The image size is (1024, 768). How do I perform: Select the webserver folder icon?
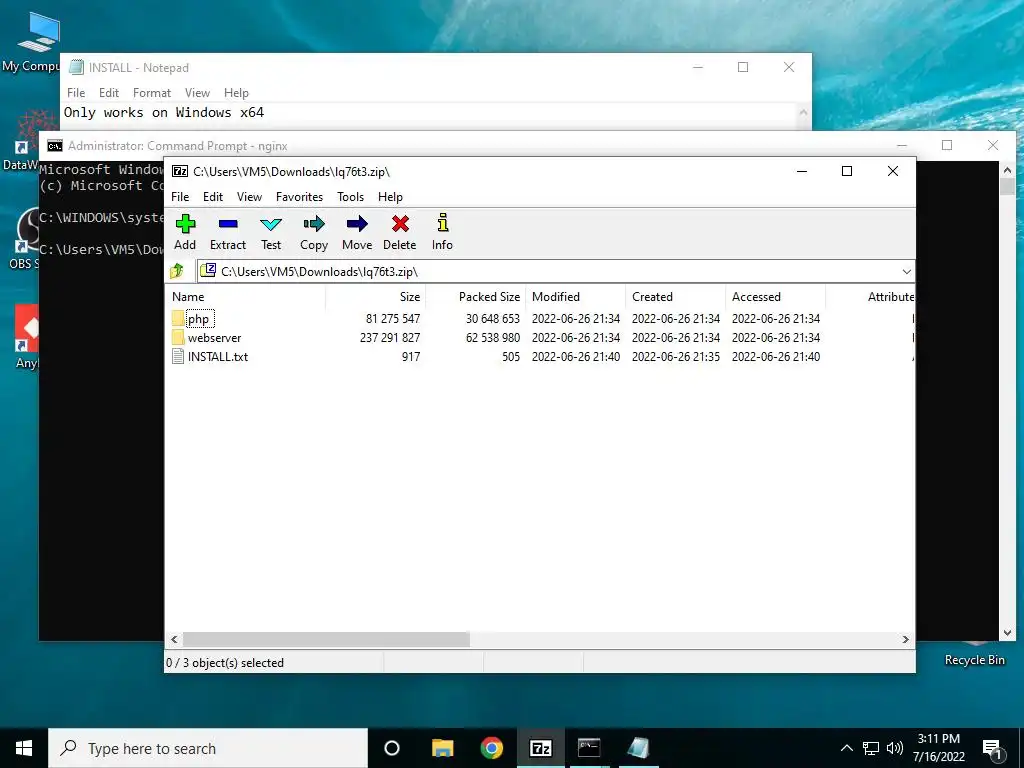tap(178, 338)
